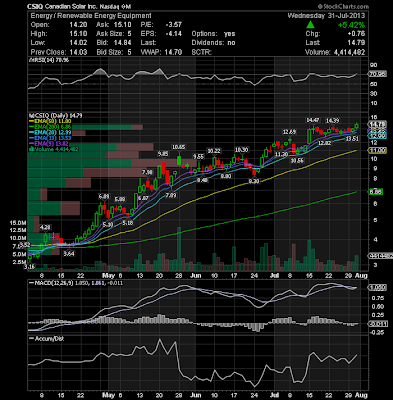Click the P/E value -3.57
The height and width of the screenshot is (400, 393).
174,25
